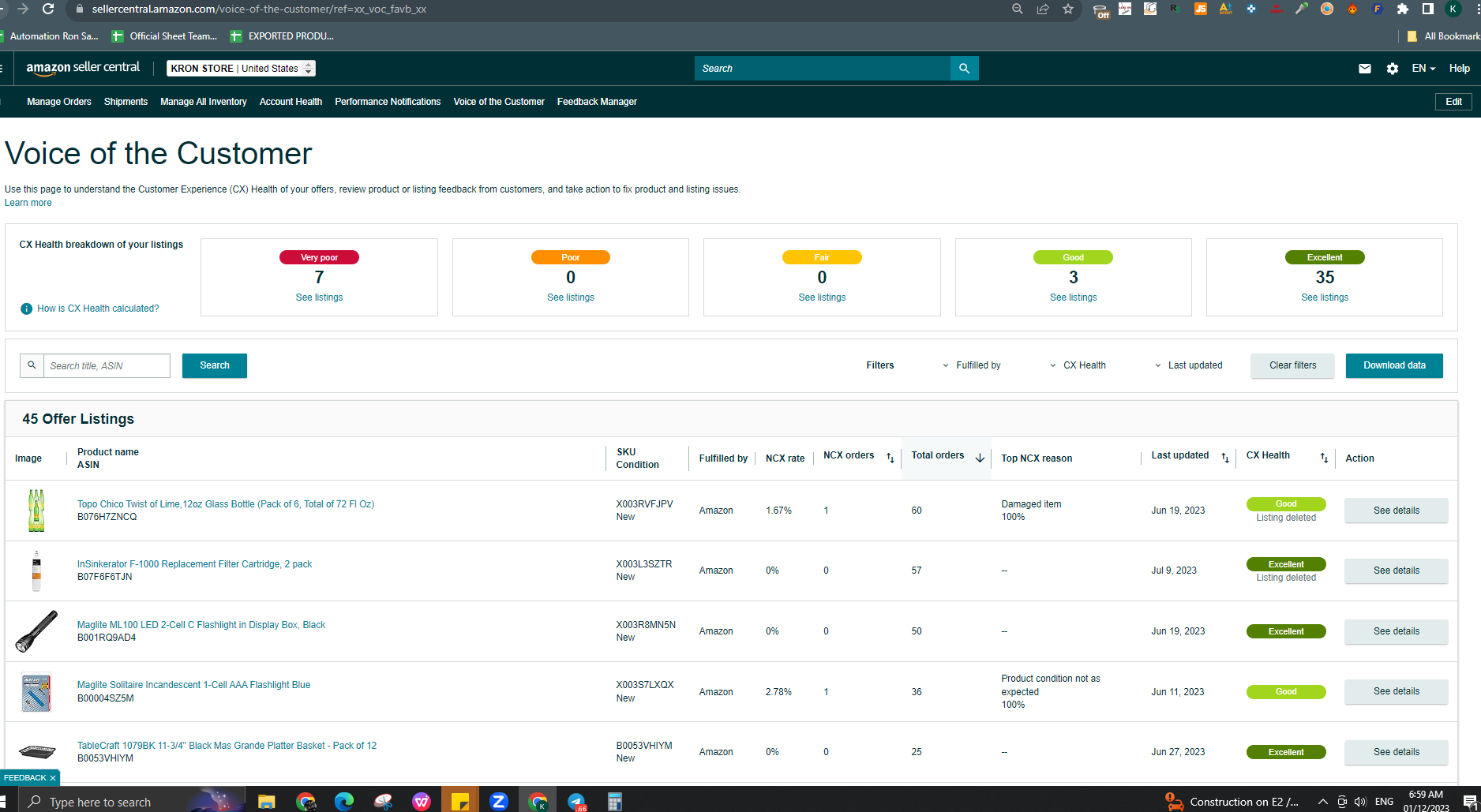The height and width of the screenshot is (812, 1481).
Task: Sort by Last updated arrows icon
Action: pos(1225,458)
